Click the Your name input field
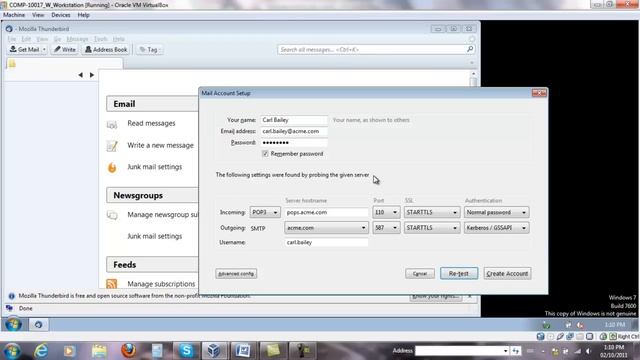 click(x=294, y=120)
